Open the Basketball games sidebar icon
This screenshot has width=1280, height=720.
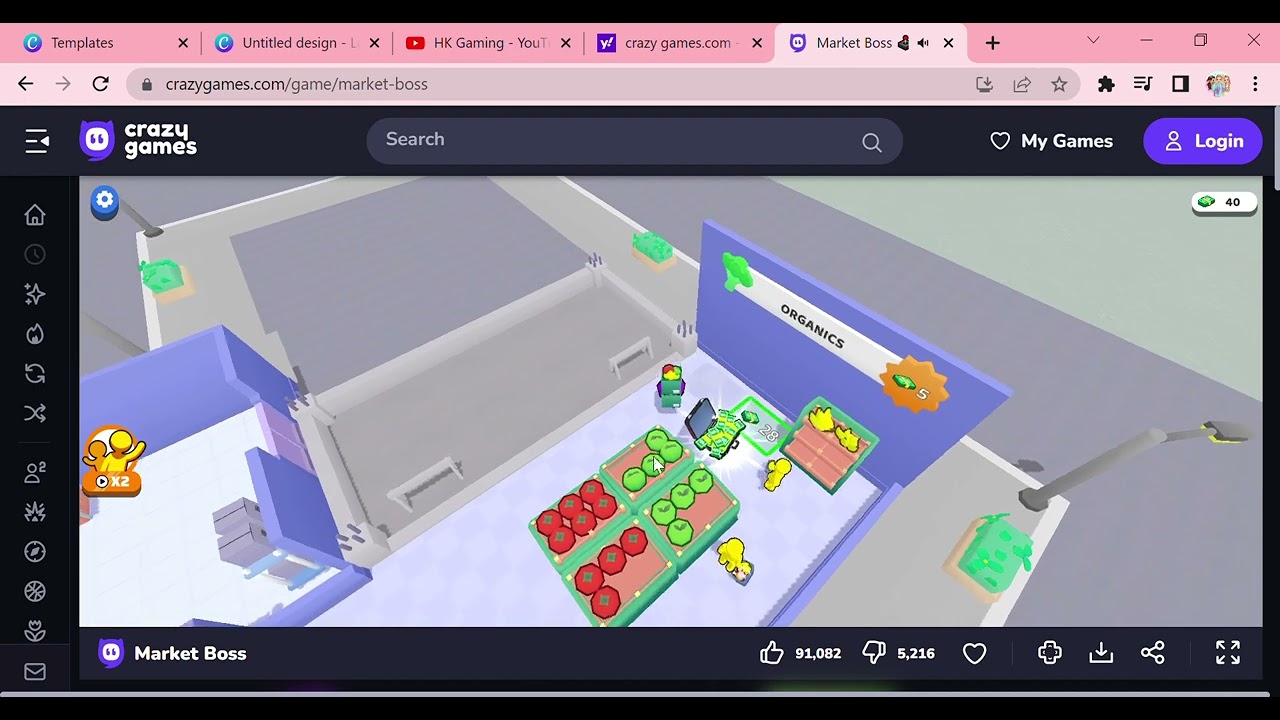(35, 592)
